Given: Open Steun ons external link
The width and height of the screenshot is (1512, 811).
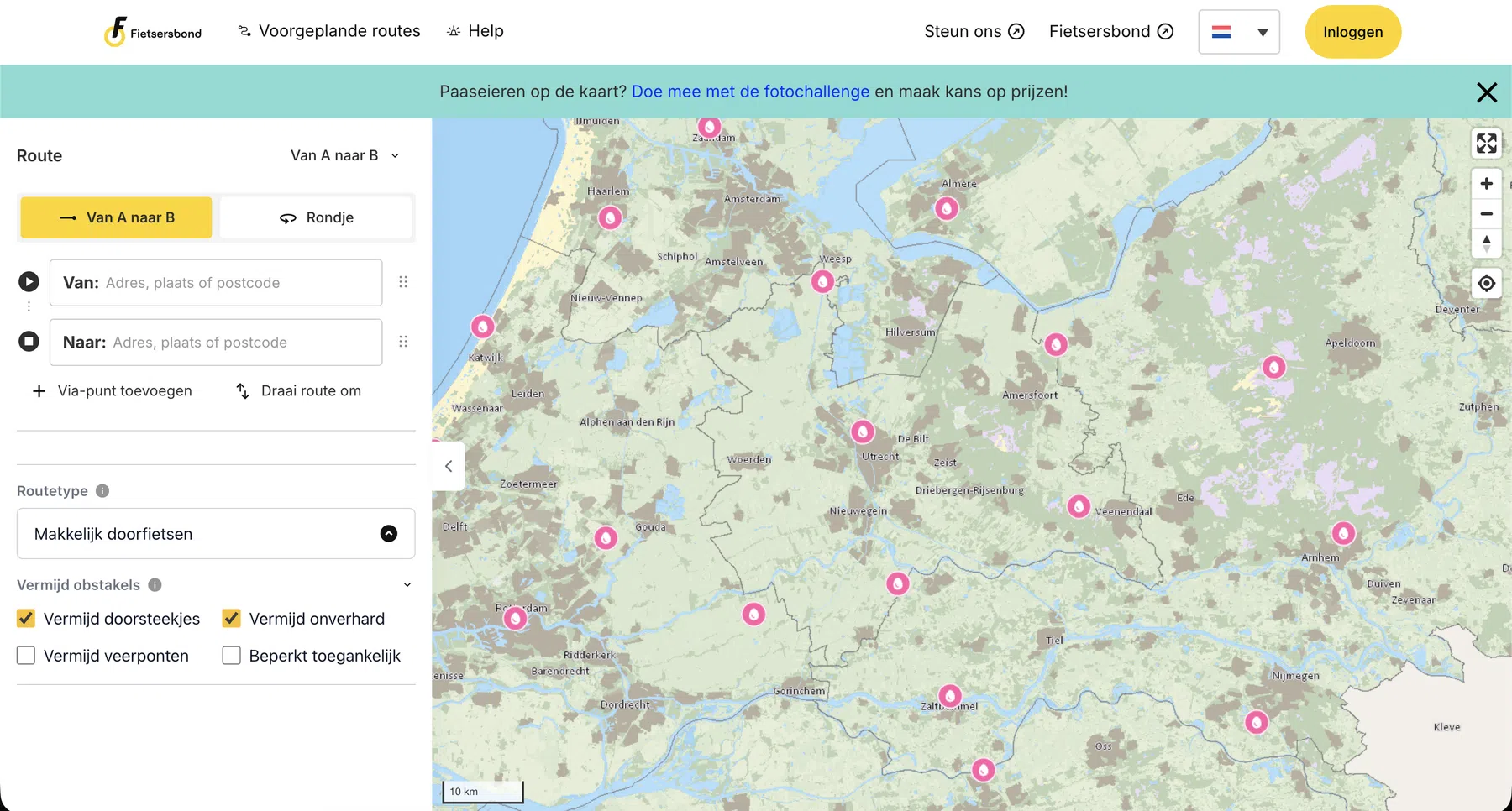Looking at the screenshot, I should tap(974, 31).
